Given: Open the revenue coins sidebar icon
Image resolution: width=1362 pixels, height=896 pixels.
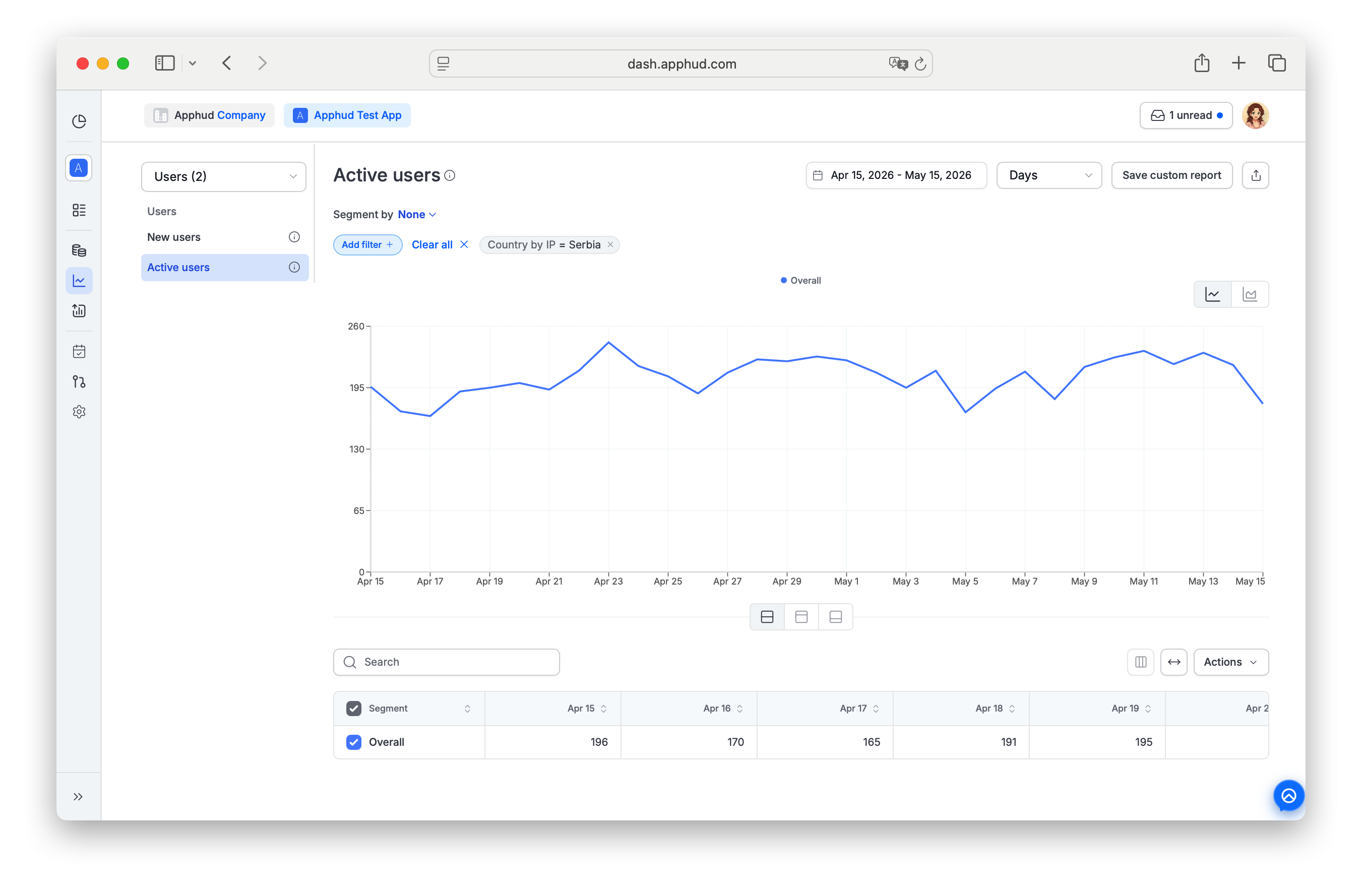Looking at the screenshot, I should click(79, 250).
